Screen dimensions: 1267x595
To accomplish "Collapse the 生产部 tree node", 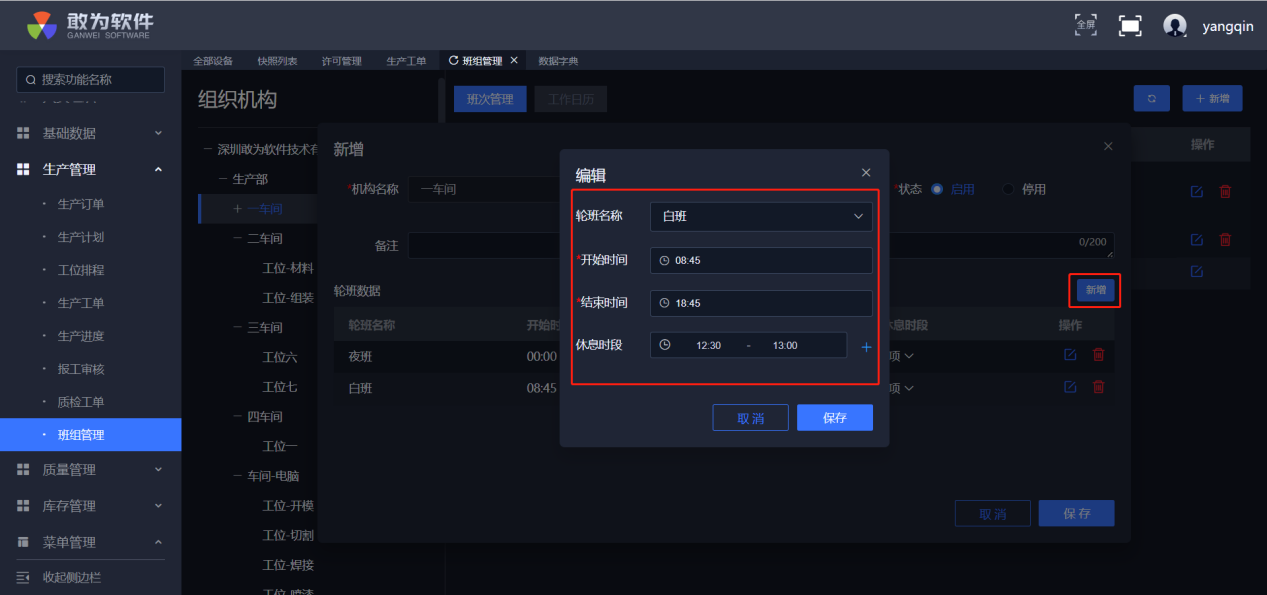I will tap(223, 179).
